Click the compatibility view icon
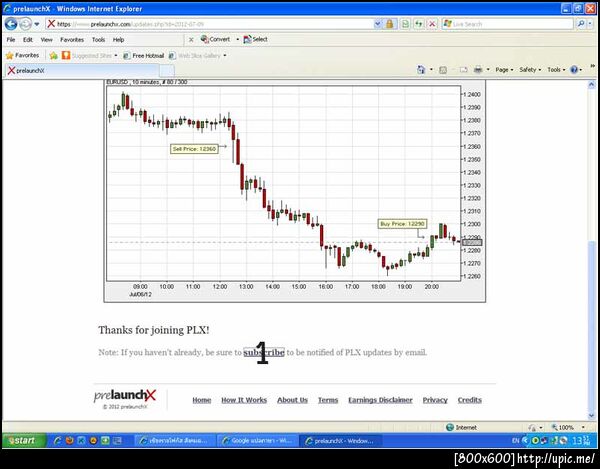The width and height of the screenshot is (600, 469). click(x=405, y=24)
